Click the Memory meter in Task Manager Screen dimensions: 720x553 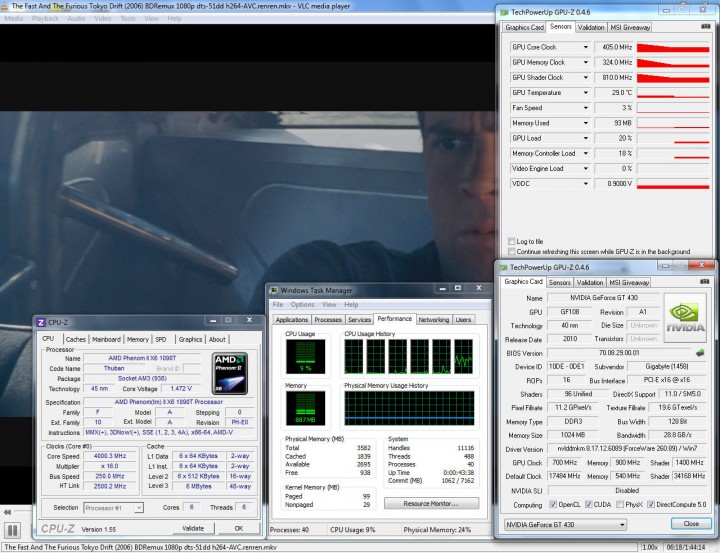pyautogui.click(x=305, y=407)
